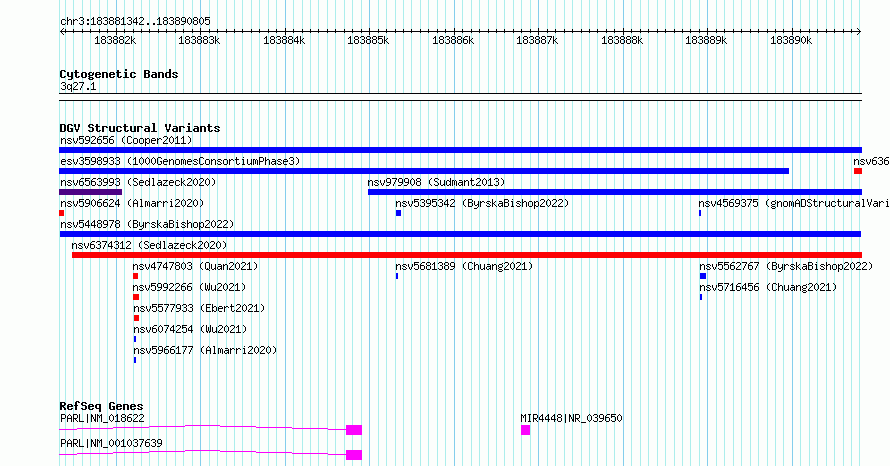890x466 pixels.
Task: Open nsv5992266 (Wu2021) label
Action: (189, 287)
